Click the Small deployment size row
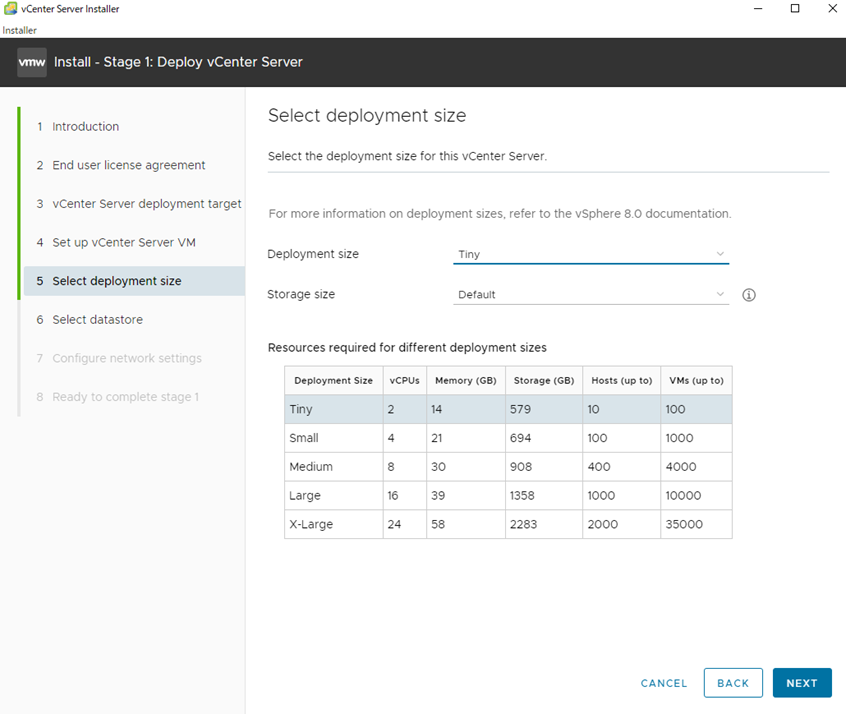Image resolution: width=846 pixels, height=714 pixels. 507,438
